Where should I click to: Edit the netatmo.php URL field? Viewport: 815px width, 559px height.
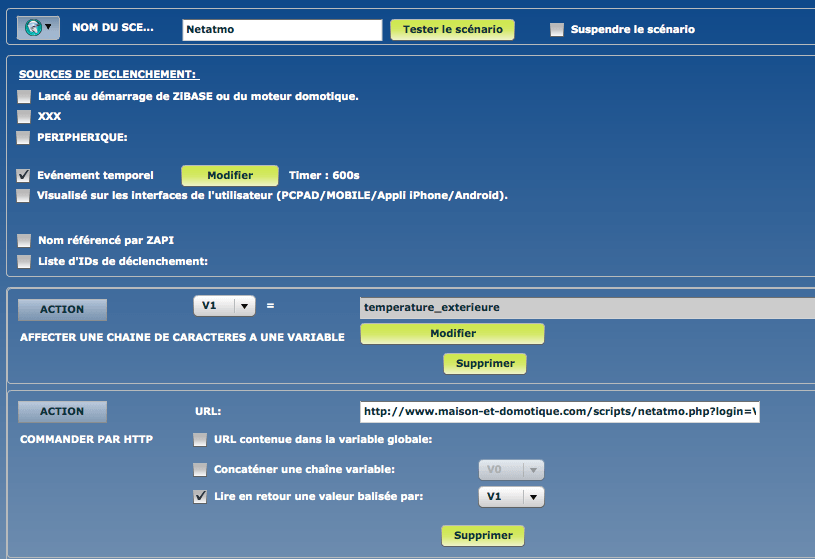[x=559, y=412]
